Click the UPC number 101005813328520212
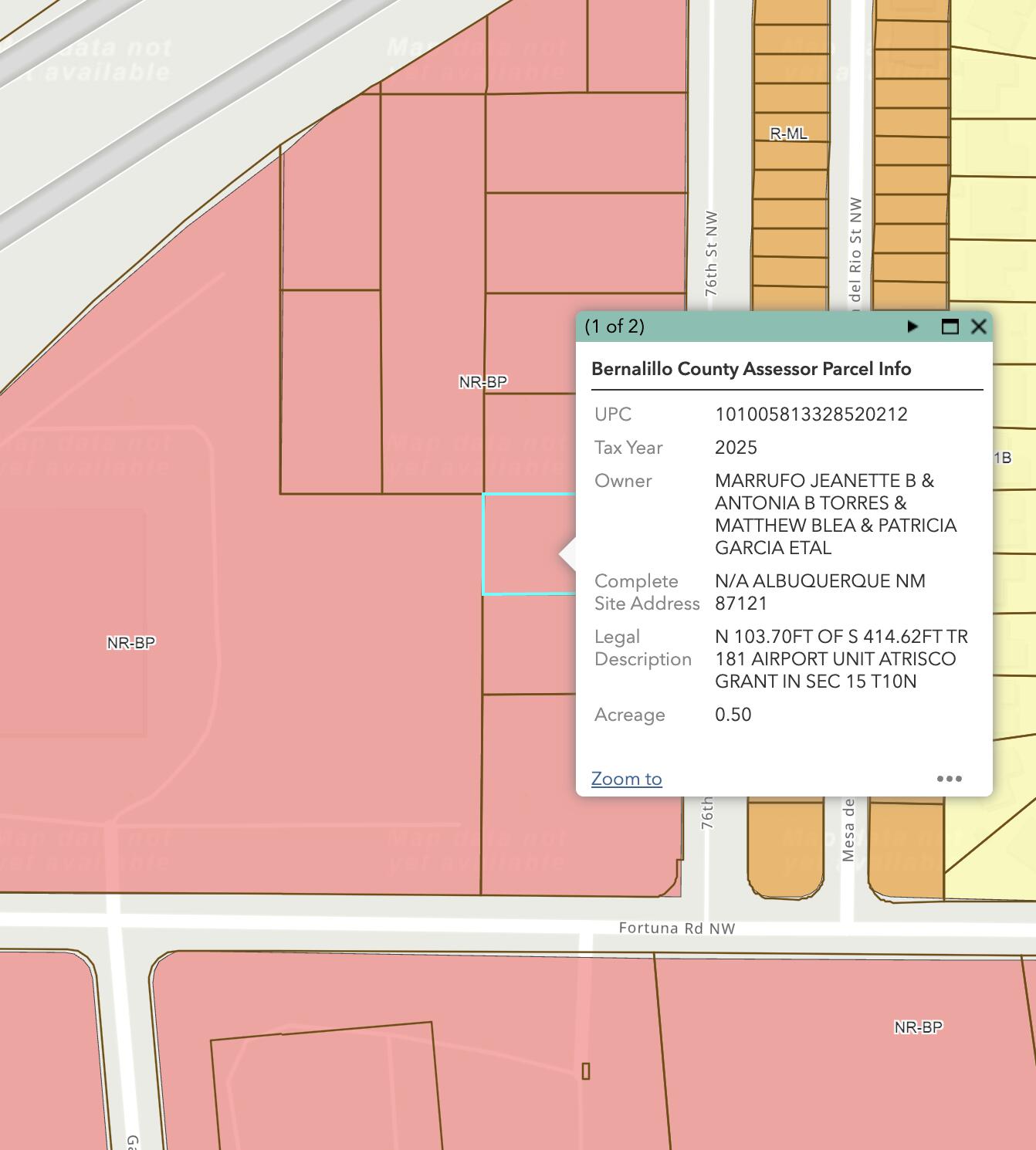Image resolution: width=1036 pixels, height=1150 pixels. point(811,414)
